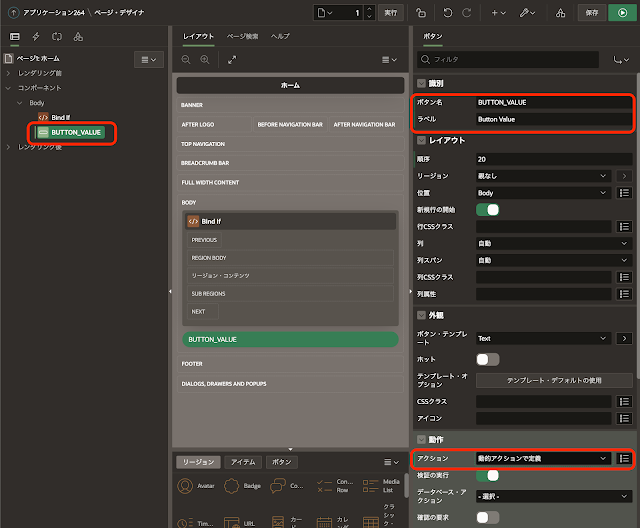
Task: Zoom out the layout view
Action: click(x=186, y=60)
